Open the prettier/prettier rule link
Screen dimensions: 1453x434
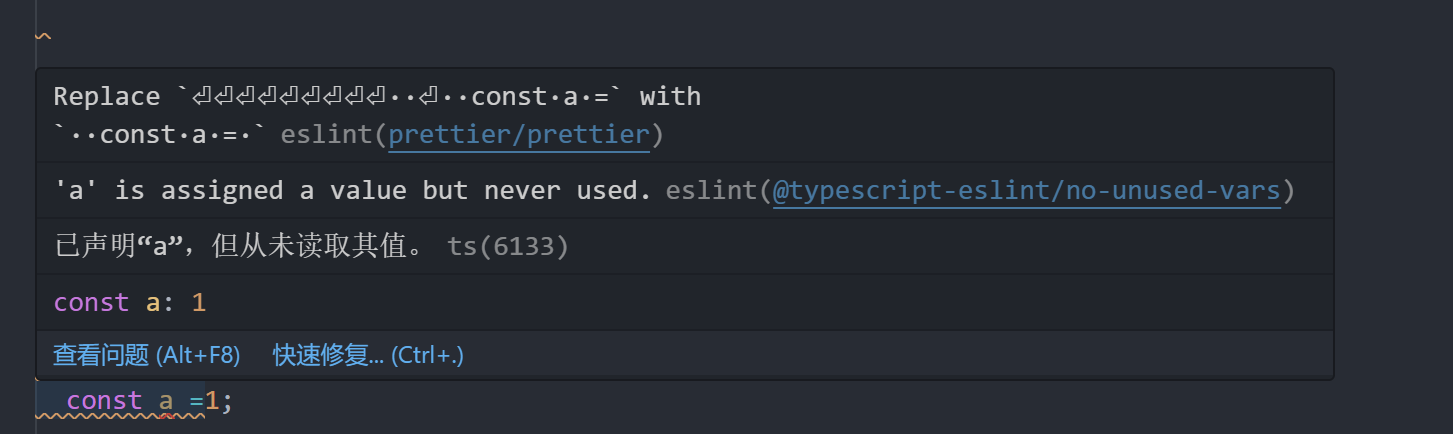point(520,134)
